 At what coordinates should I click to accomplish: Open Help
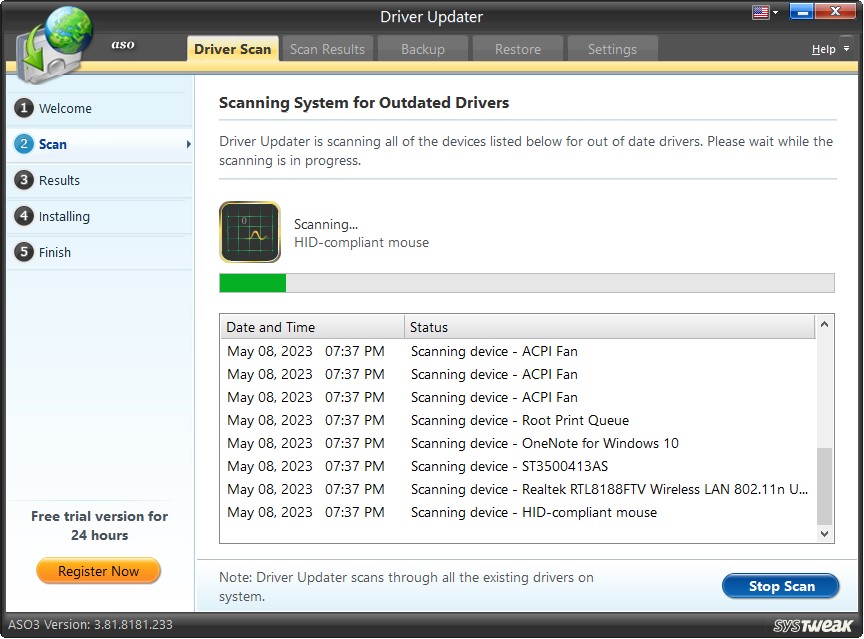825,48
